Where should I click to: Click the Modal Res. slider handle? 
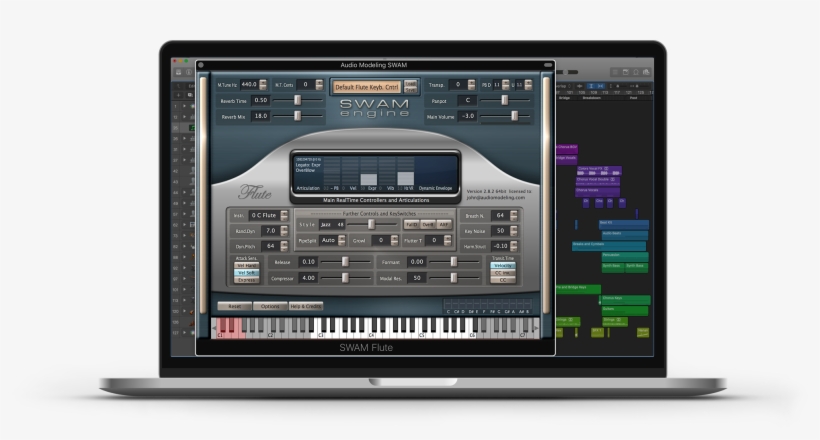pyautogui.click(x=453, y=278)
